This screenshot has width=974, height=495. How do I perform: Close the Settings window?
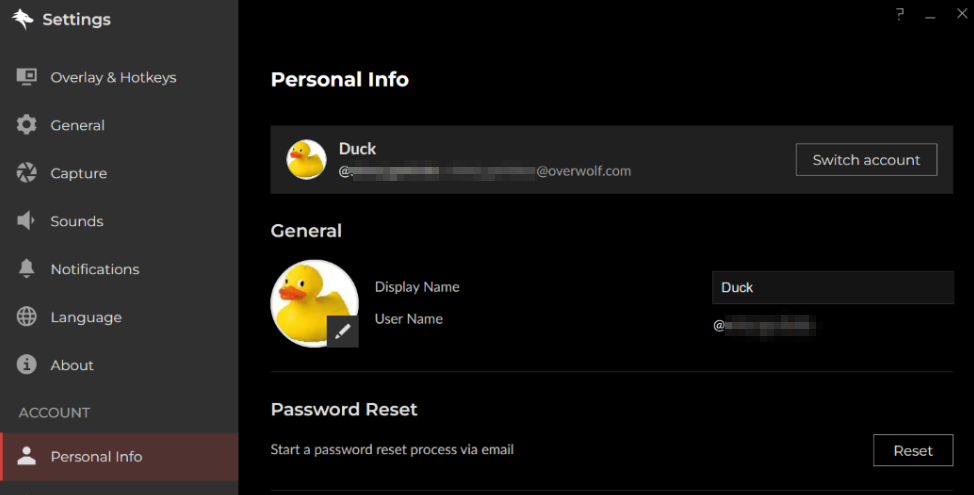coord(962,14)
